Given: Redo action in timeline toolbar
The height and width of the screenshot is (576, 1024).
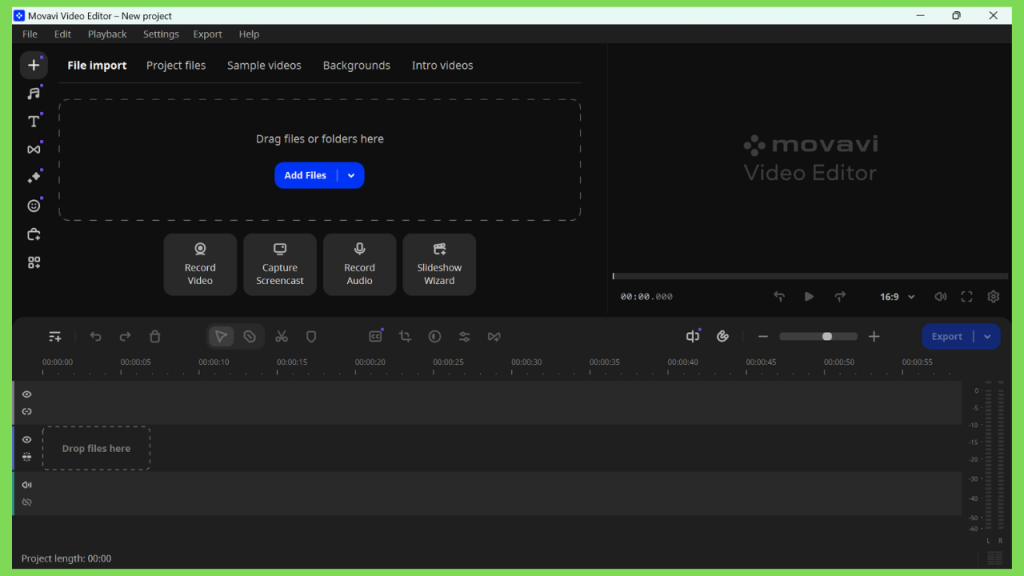Looking at the screenshot, I should (125, 337).
